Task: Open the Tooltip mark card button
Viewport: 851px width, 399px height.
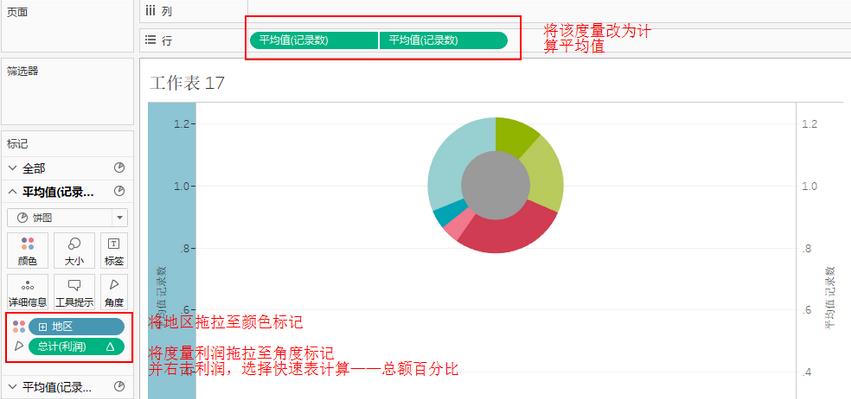Action: (74, 292)
